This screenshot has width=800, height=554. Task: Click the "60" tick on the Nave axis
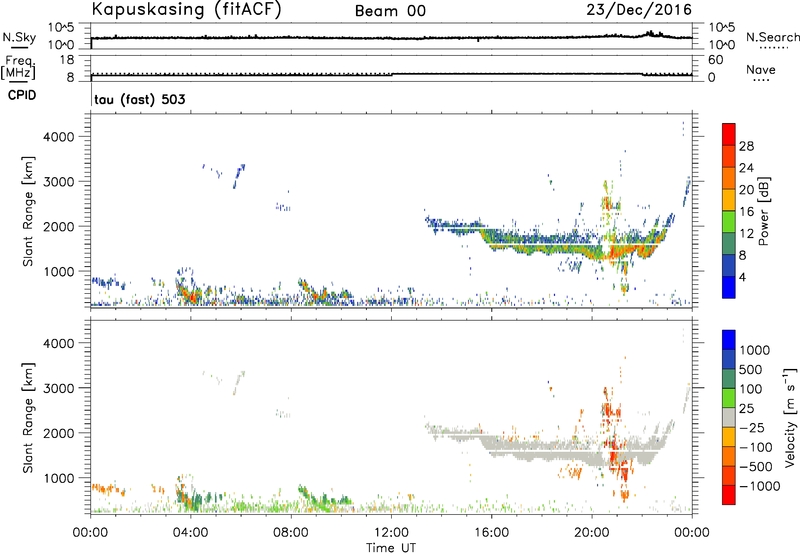[x=715, y=60]
